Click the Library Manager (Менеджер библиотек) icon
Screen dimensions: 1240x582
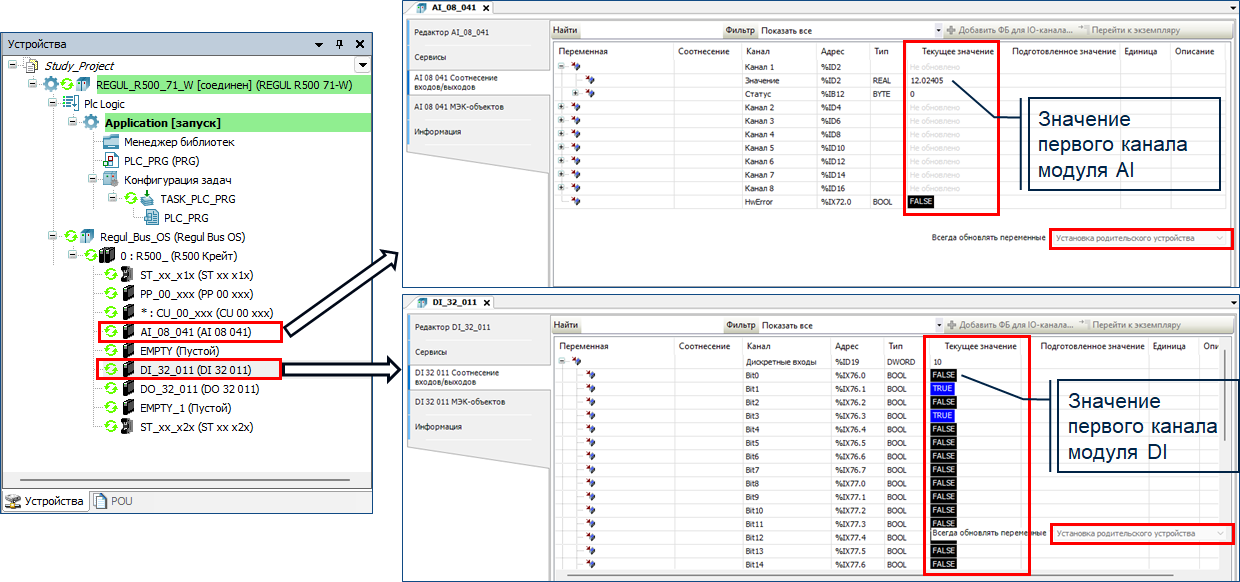click(111, 142)
